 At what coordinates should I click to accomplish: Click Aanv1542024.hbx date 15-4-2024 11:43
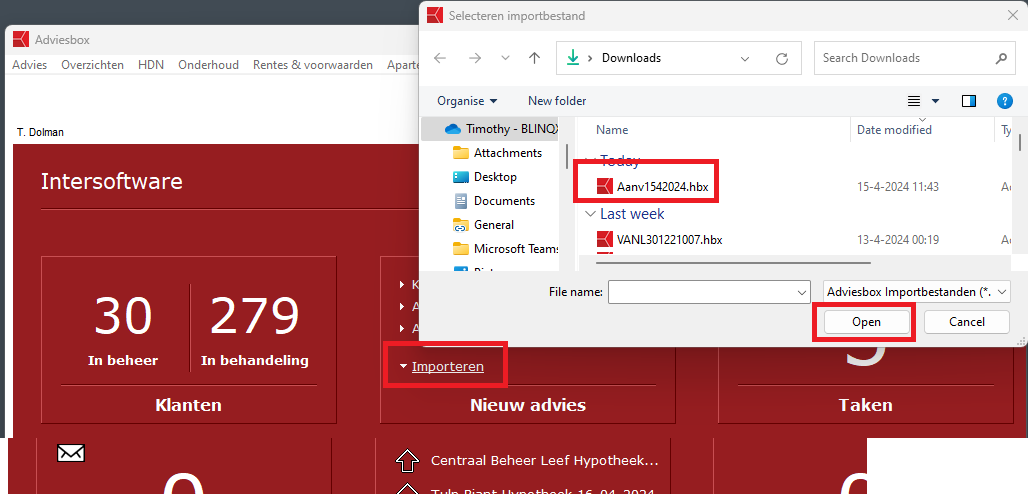tap(898, 187)
